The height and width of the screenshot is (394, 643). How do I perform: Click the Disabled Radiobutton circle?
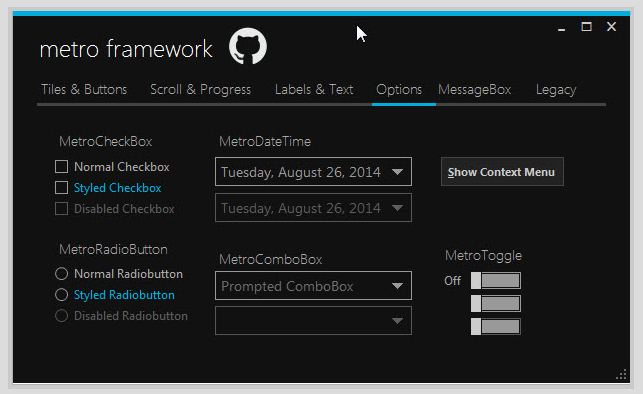(x=62, y=315)
